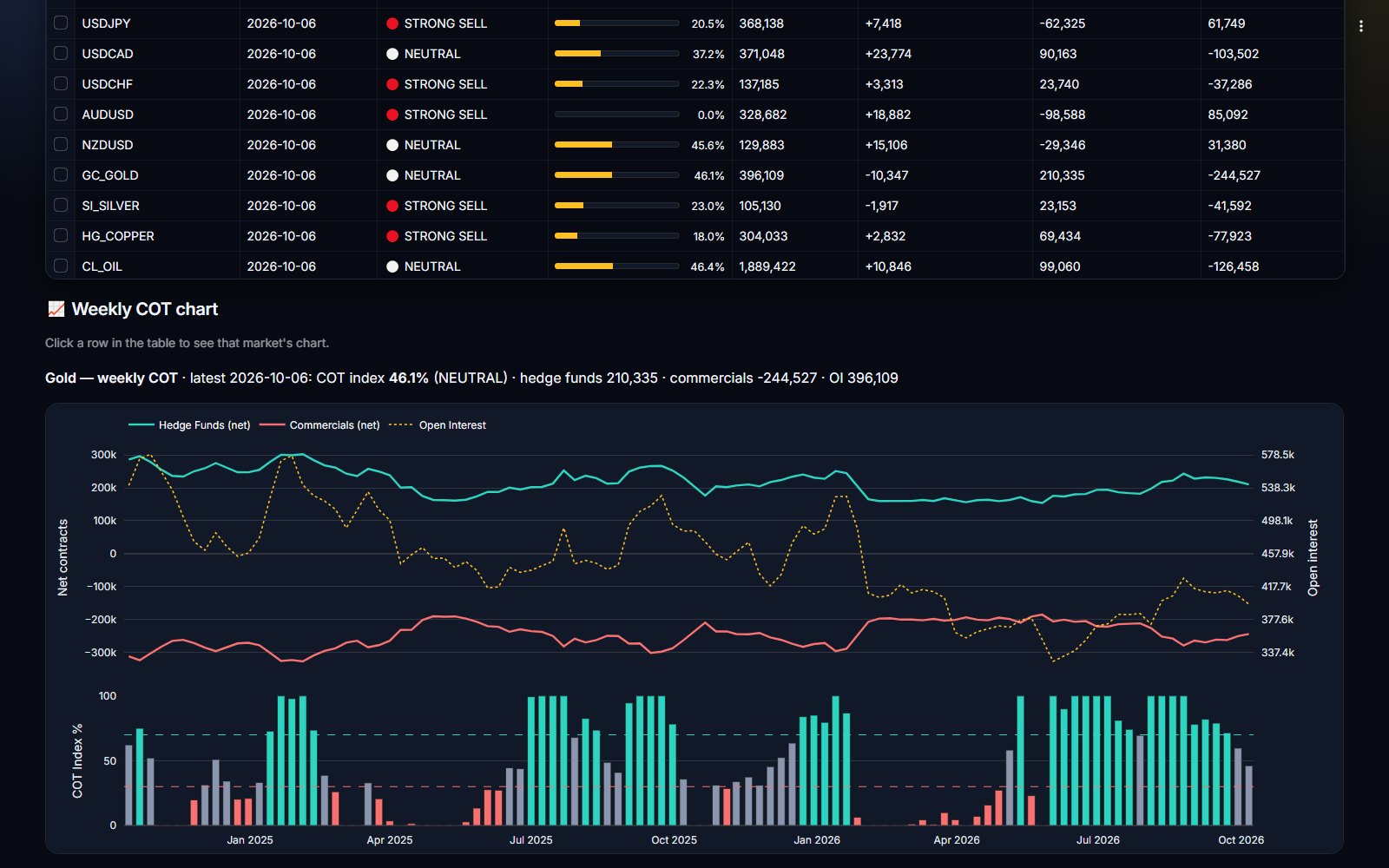
Task: Toggle Open Interest legend series
Action: (x=438, y=425)
